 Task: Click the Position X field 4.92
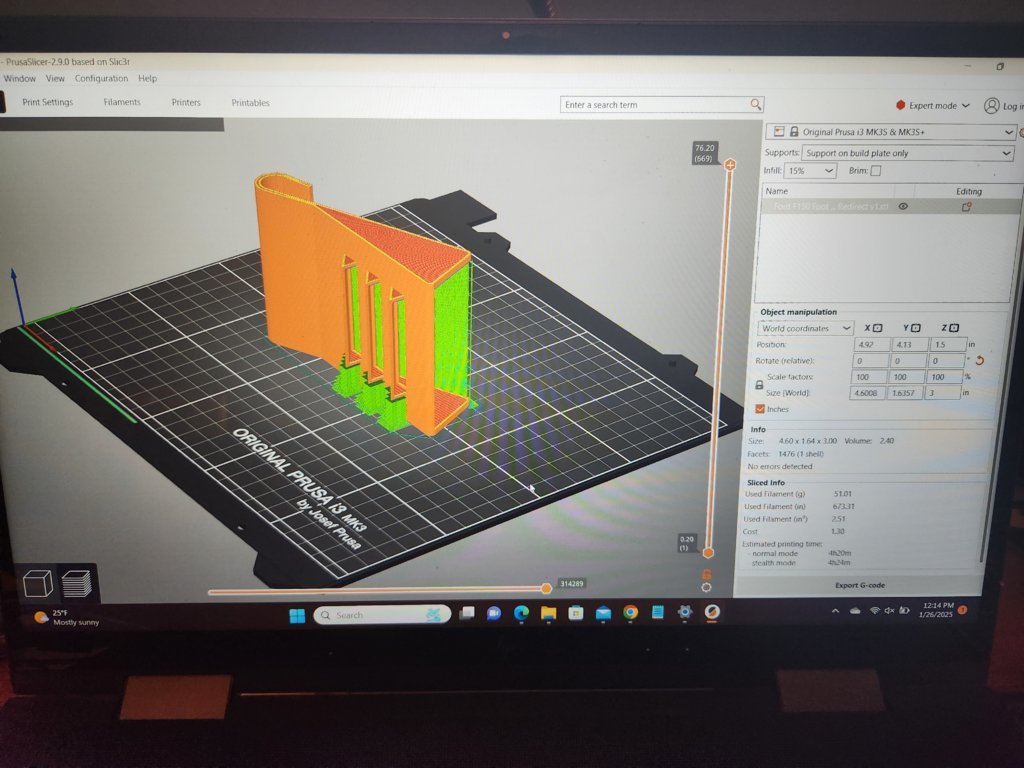pyautogui.click(x=872, y=344)
